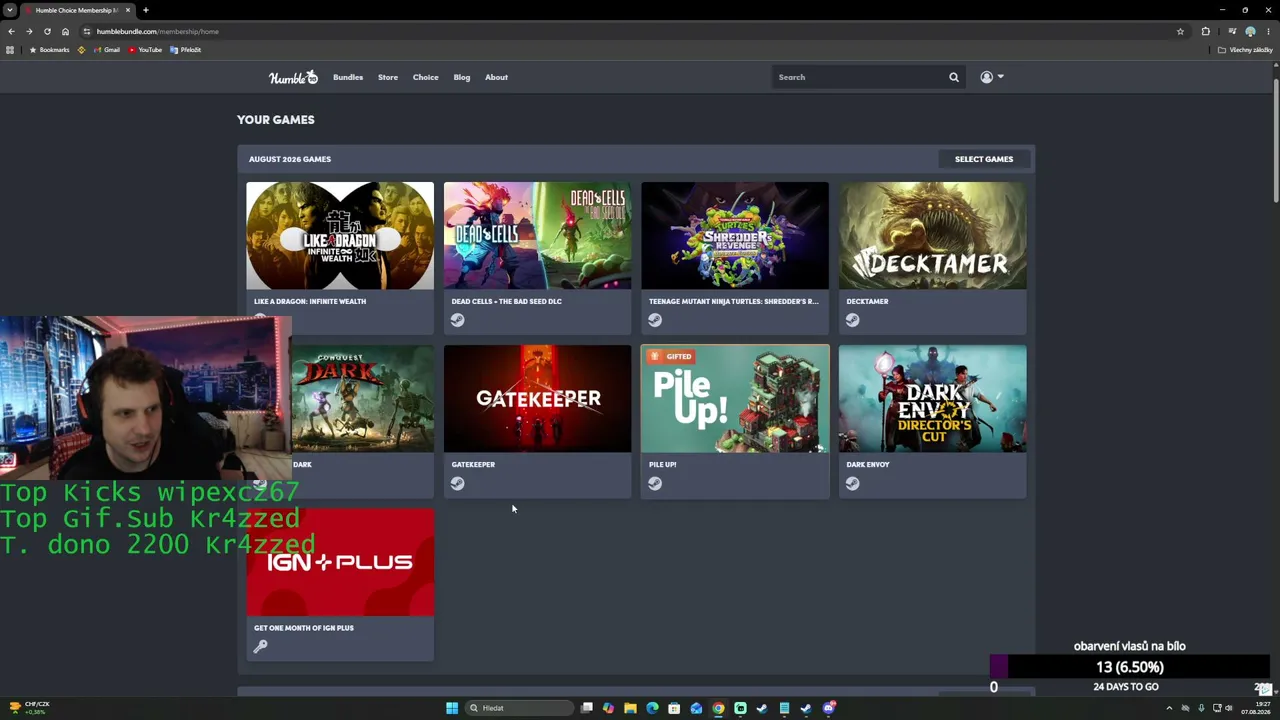Click the Chrome profile avatar in toolbar
The image size is (1280, 720).
tap(1250, 31)
